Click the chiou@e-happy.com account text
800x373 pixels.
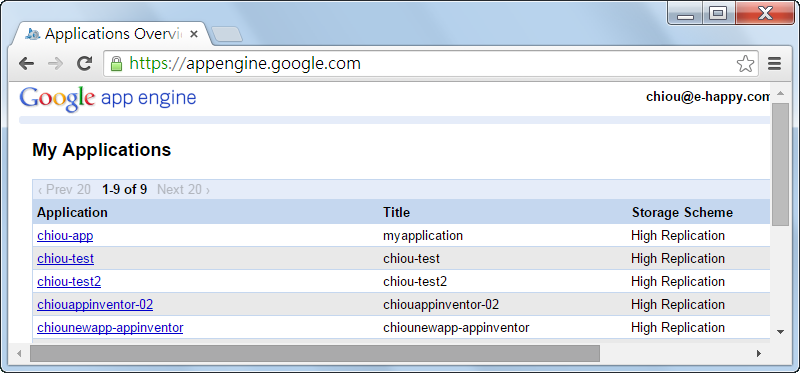708,97
